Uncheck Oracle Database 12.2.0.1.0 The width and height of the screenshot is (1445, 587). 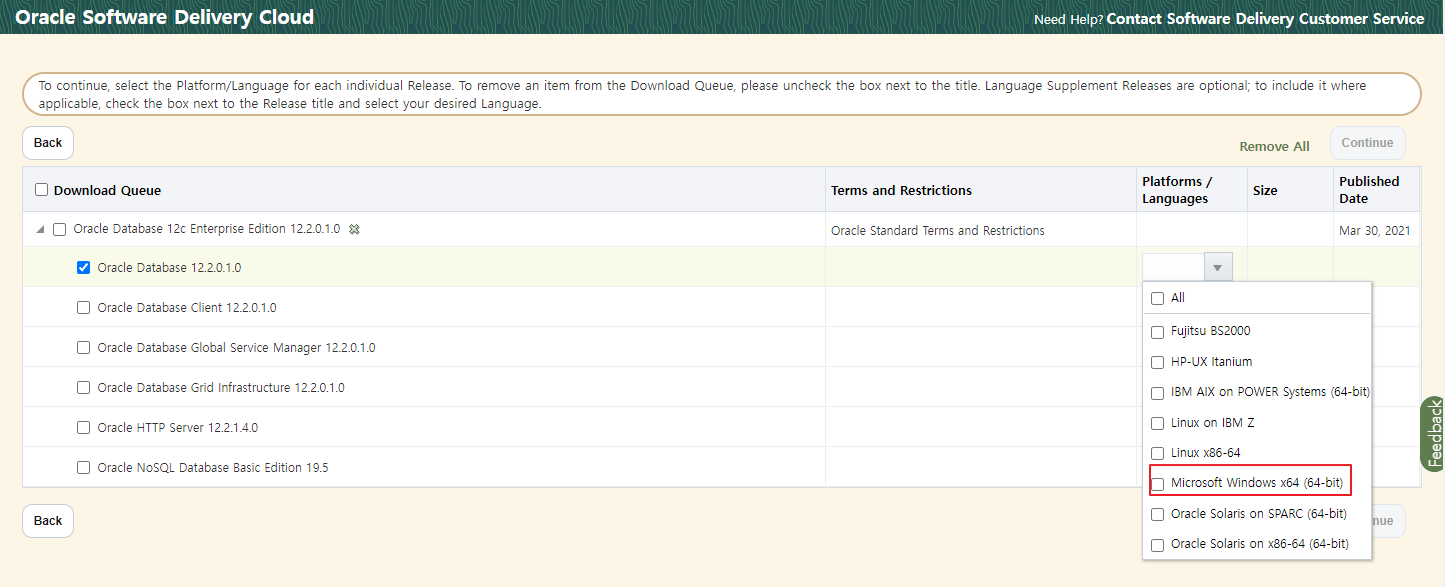(x=84, y=268)
